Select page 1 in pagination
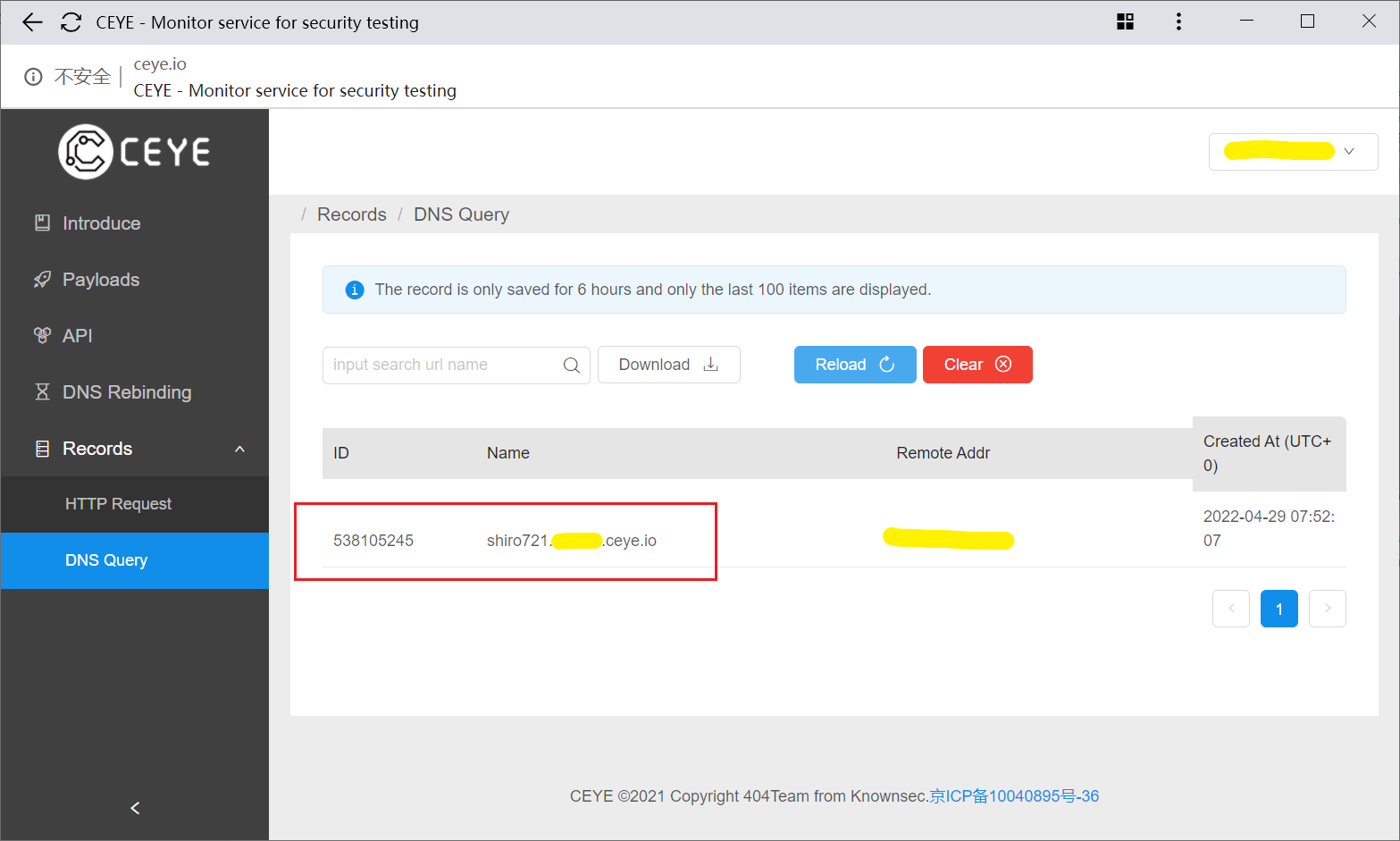 (1279, 609)
